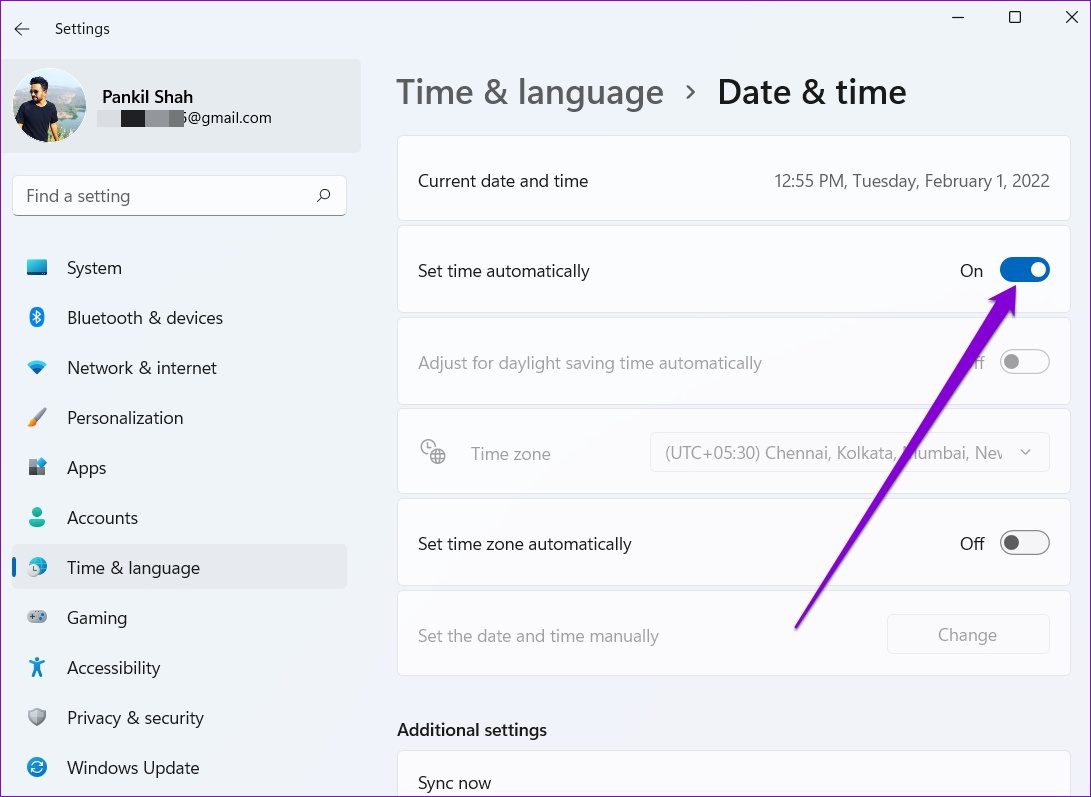Viewport: 1091px width, 797px height.
Task: Open the Apps section
Action: [37, 467]
